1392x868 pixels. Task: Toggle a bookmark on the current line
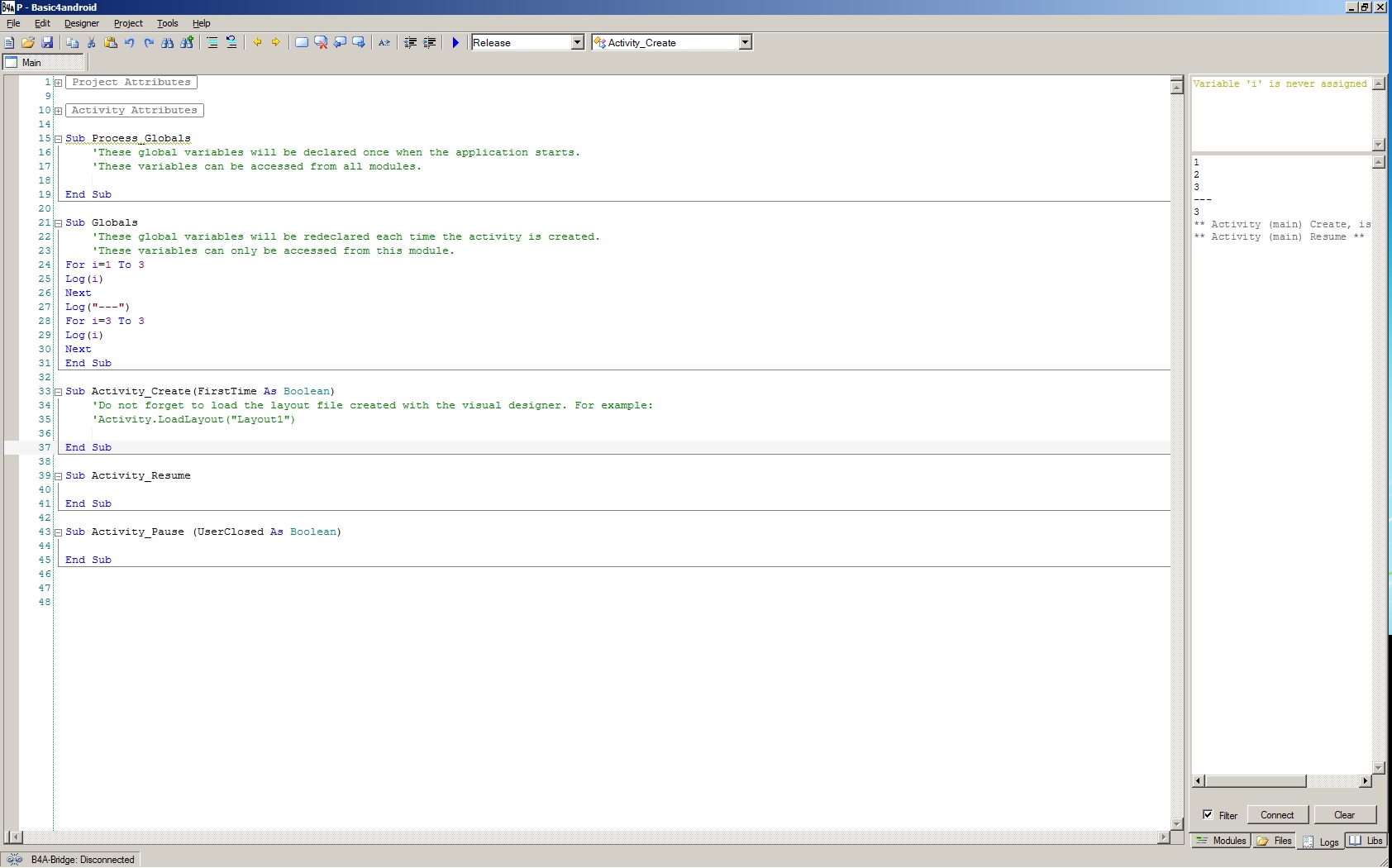pos(302,42)
